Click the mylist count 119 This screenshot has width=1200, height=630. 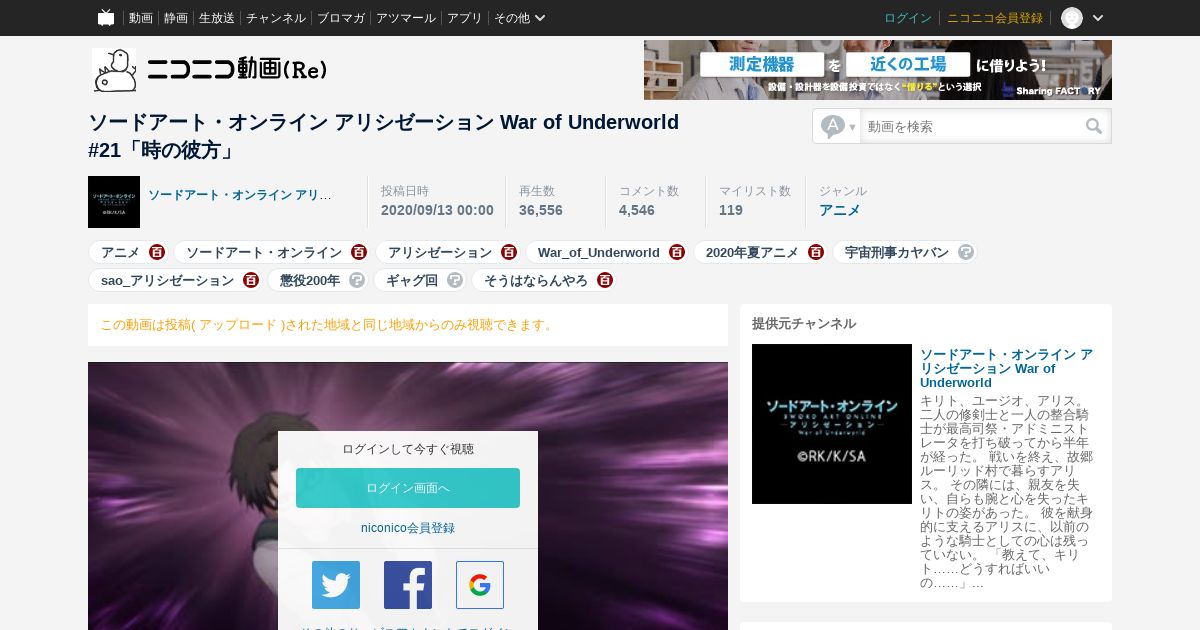(x=731, y=210)
